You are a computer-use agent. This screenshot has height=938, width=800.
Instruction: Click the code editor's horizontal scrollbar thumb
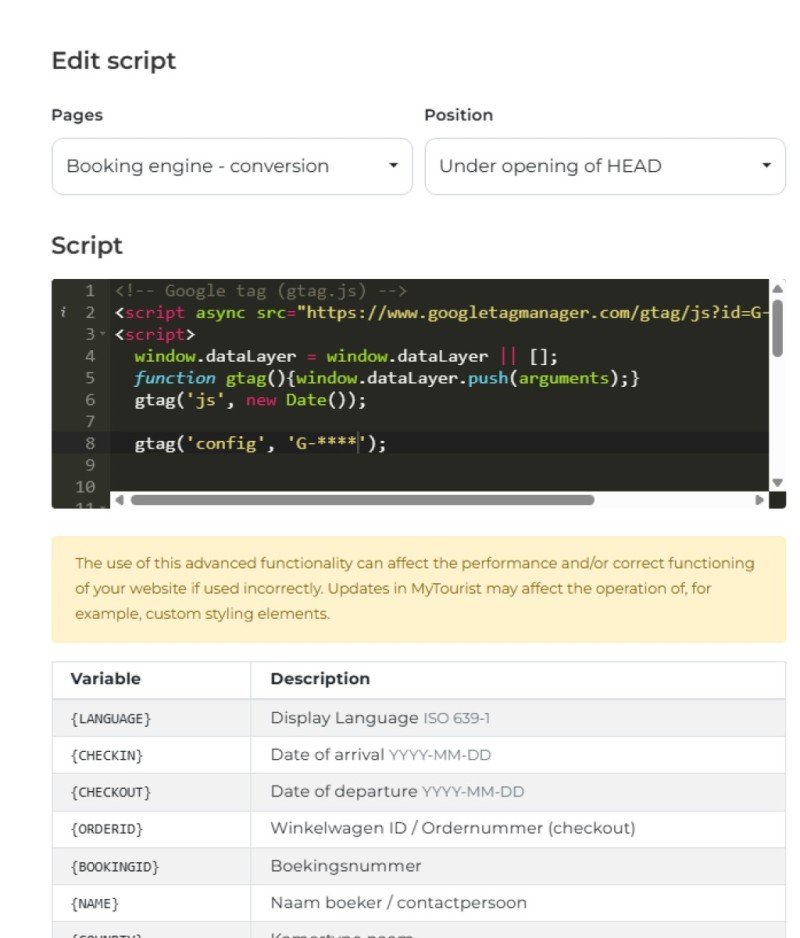(x=360, y=499)
